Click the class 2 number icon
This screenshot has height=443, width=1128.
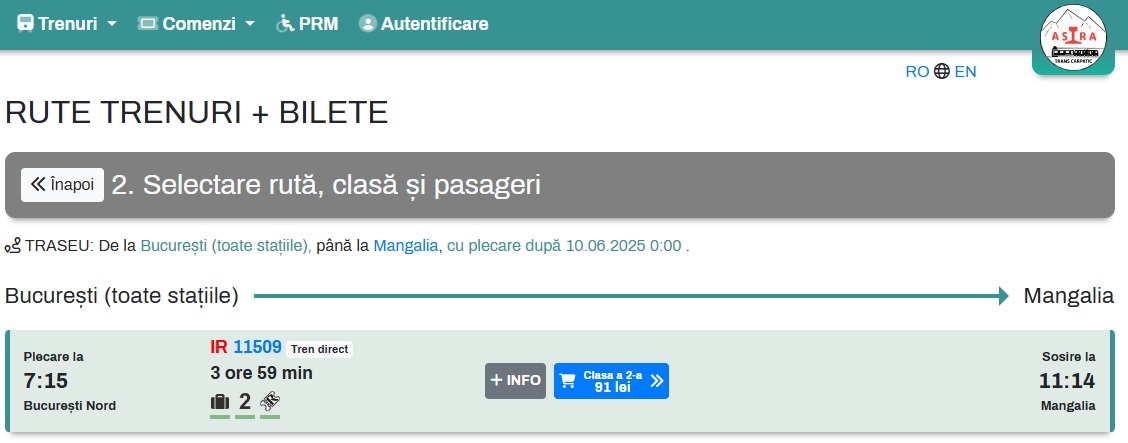pos(245,402)
